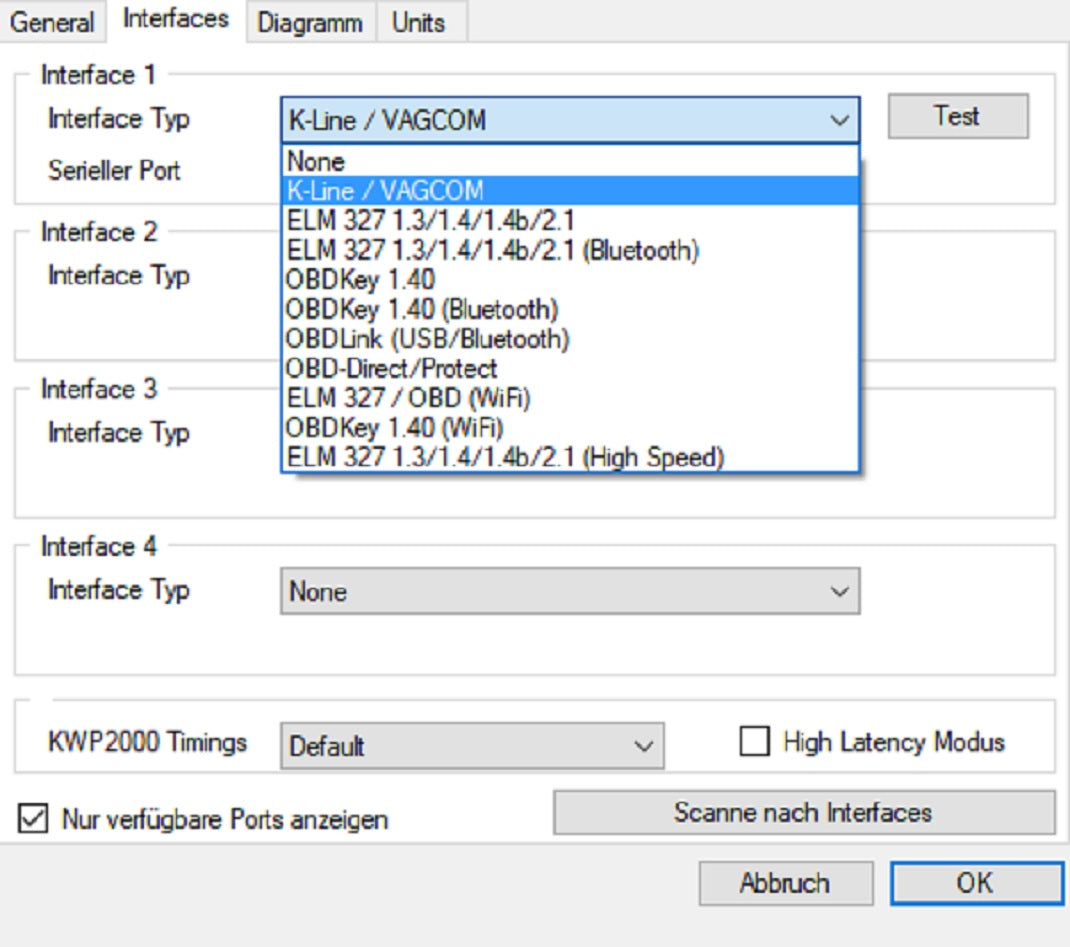Image resolution: width=1070 pixels, height=947 pixels.
Task: Choose OBDKey 1.40 (Bluetooth) entry
Action: 570,309
